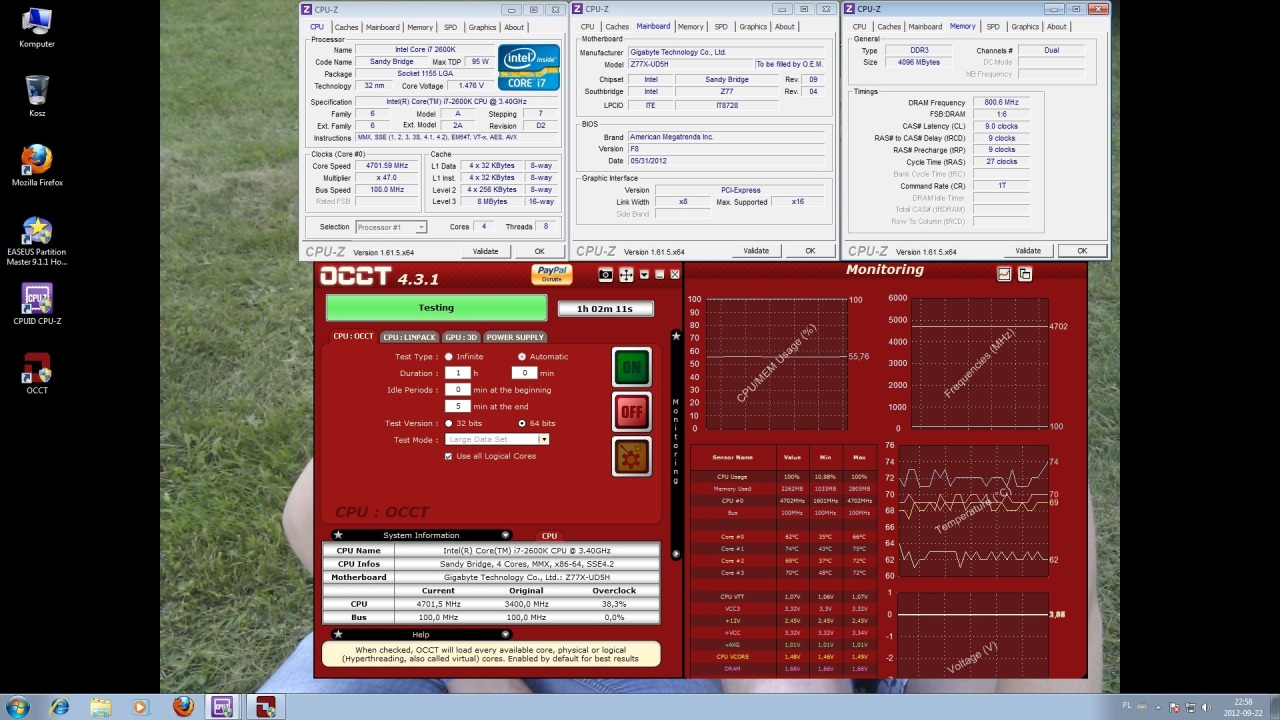
Task: Click idle minutes at the end field
Action: click(457, 407)
